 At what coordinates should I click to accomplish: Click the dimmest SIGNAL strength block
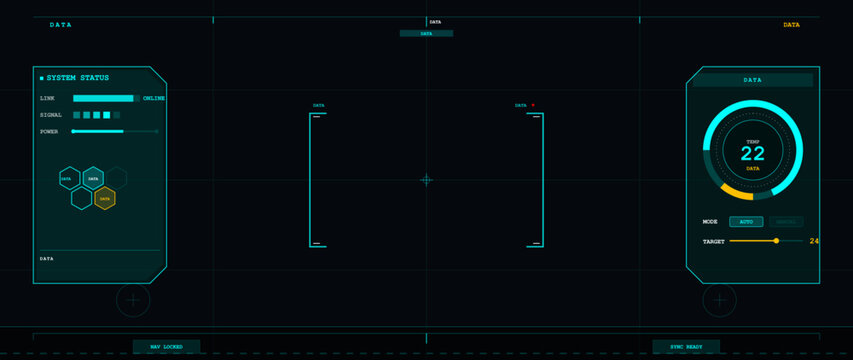(x=117, y=115)
